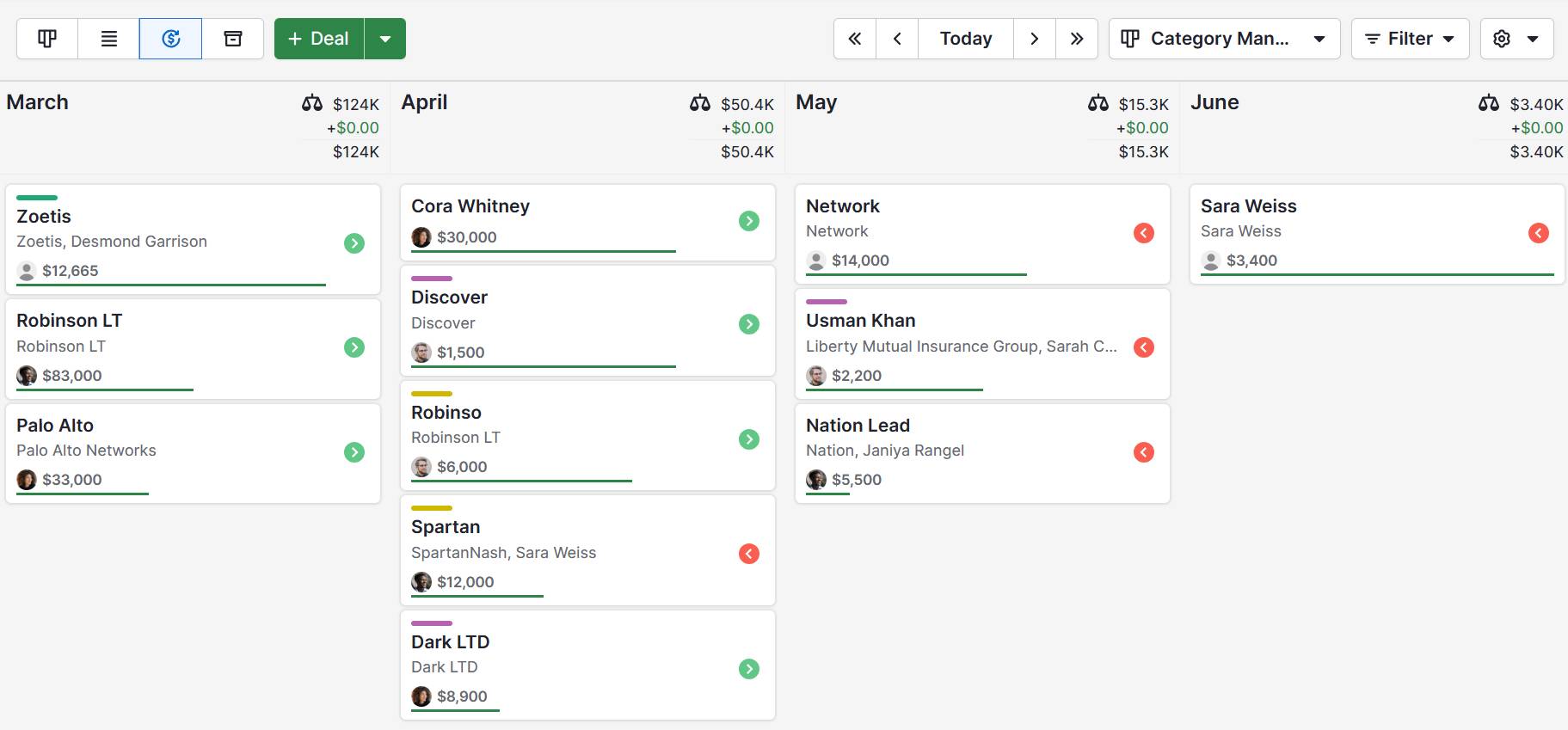Open the Filter dropdown

coord(1411,39)
